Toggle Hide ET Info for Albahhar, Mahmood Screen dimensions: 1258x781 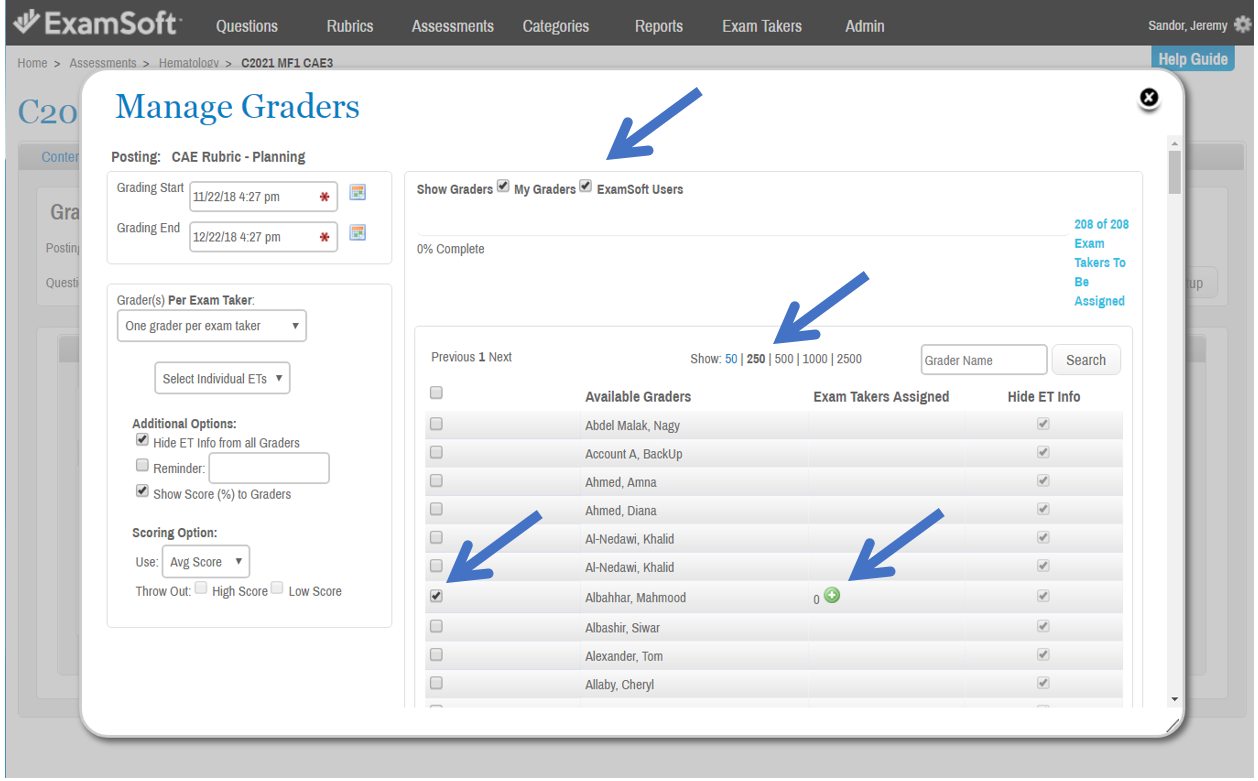pyautogui.click(x=1044, y=596)
